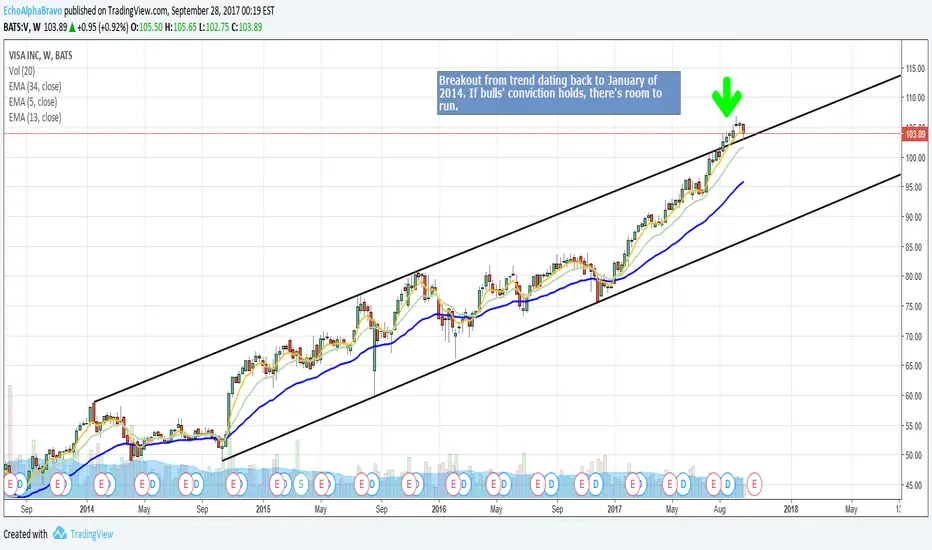Click the 65.00 price axis label
This screenshot has width=932, height=550.
tap(915, 366)
